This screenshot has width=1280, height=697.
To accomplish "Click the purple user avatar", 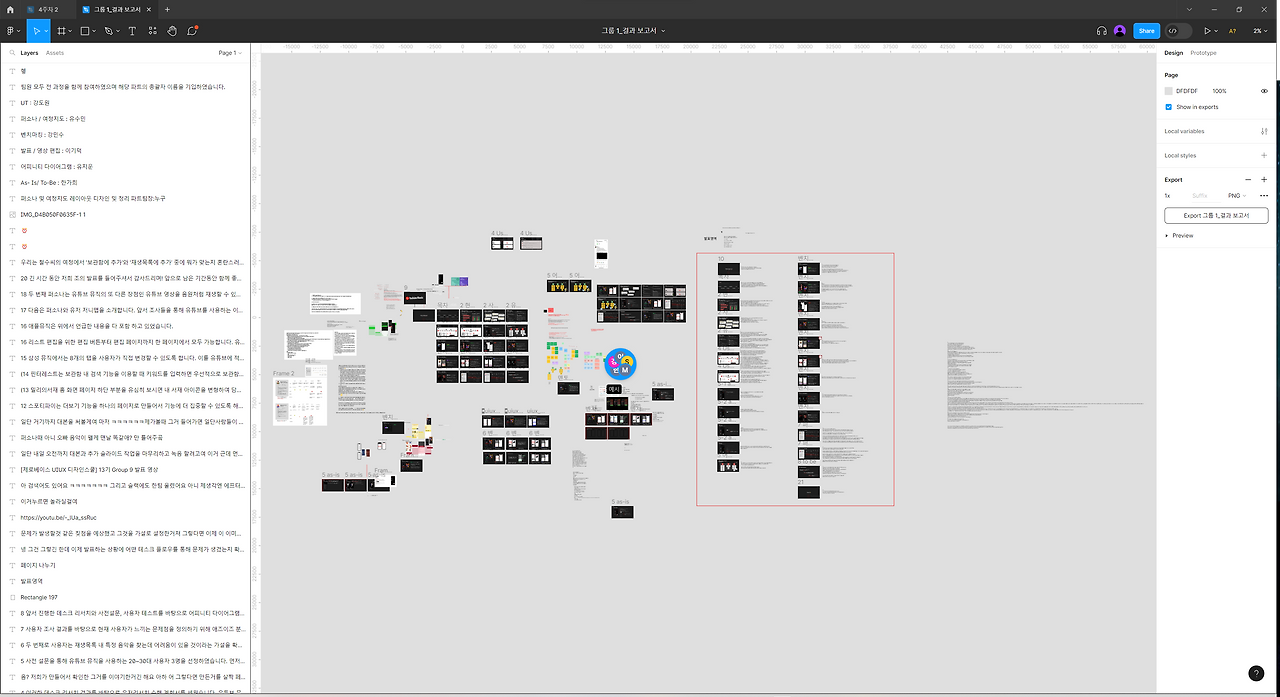I will tap(1120, 31).
